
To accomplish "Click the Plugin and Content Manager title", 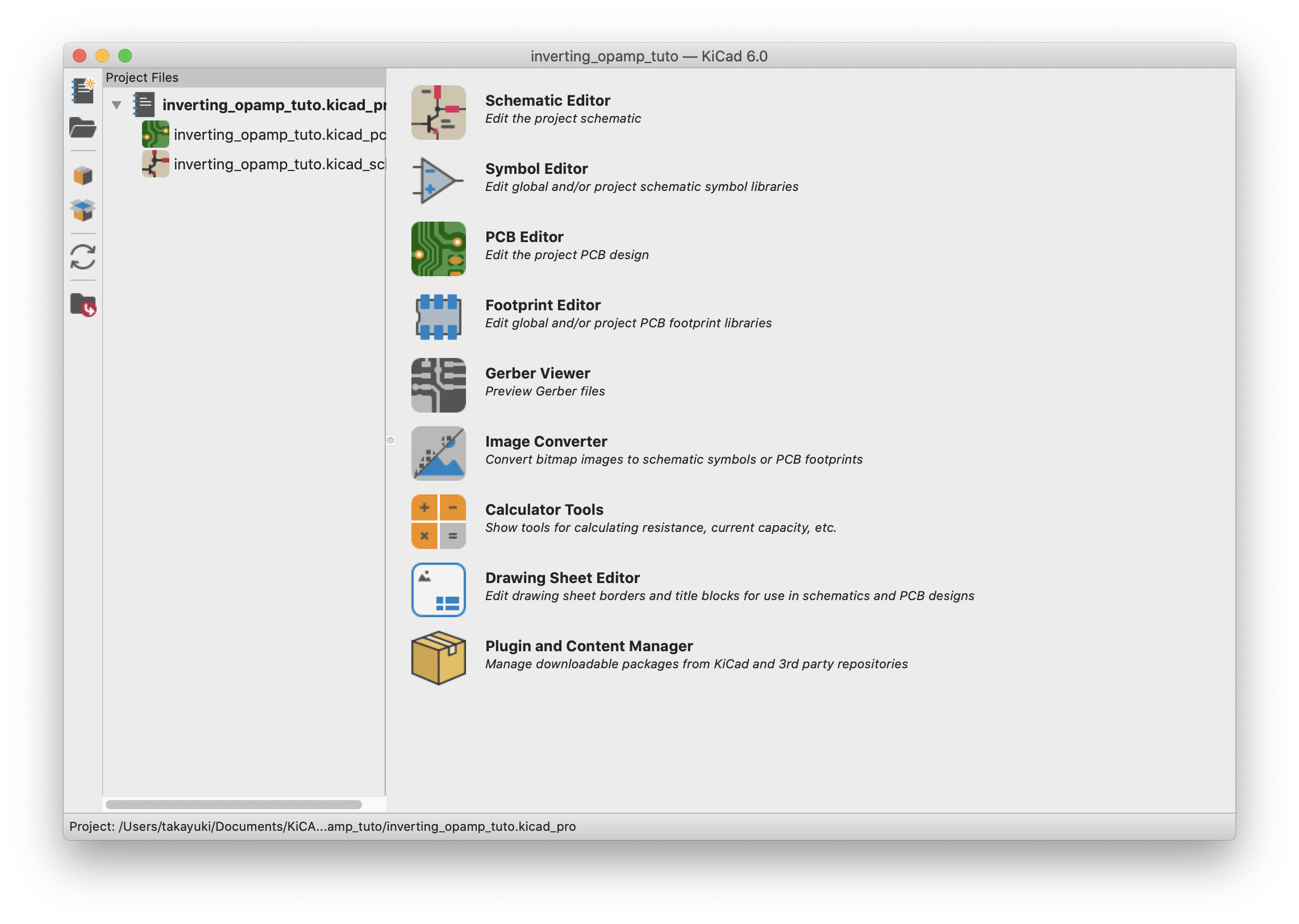I will pyautogui.click(x=589, y=646).
